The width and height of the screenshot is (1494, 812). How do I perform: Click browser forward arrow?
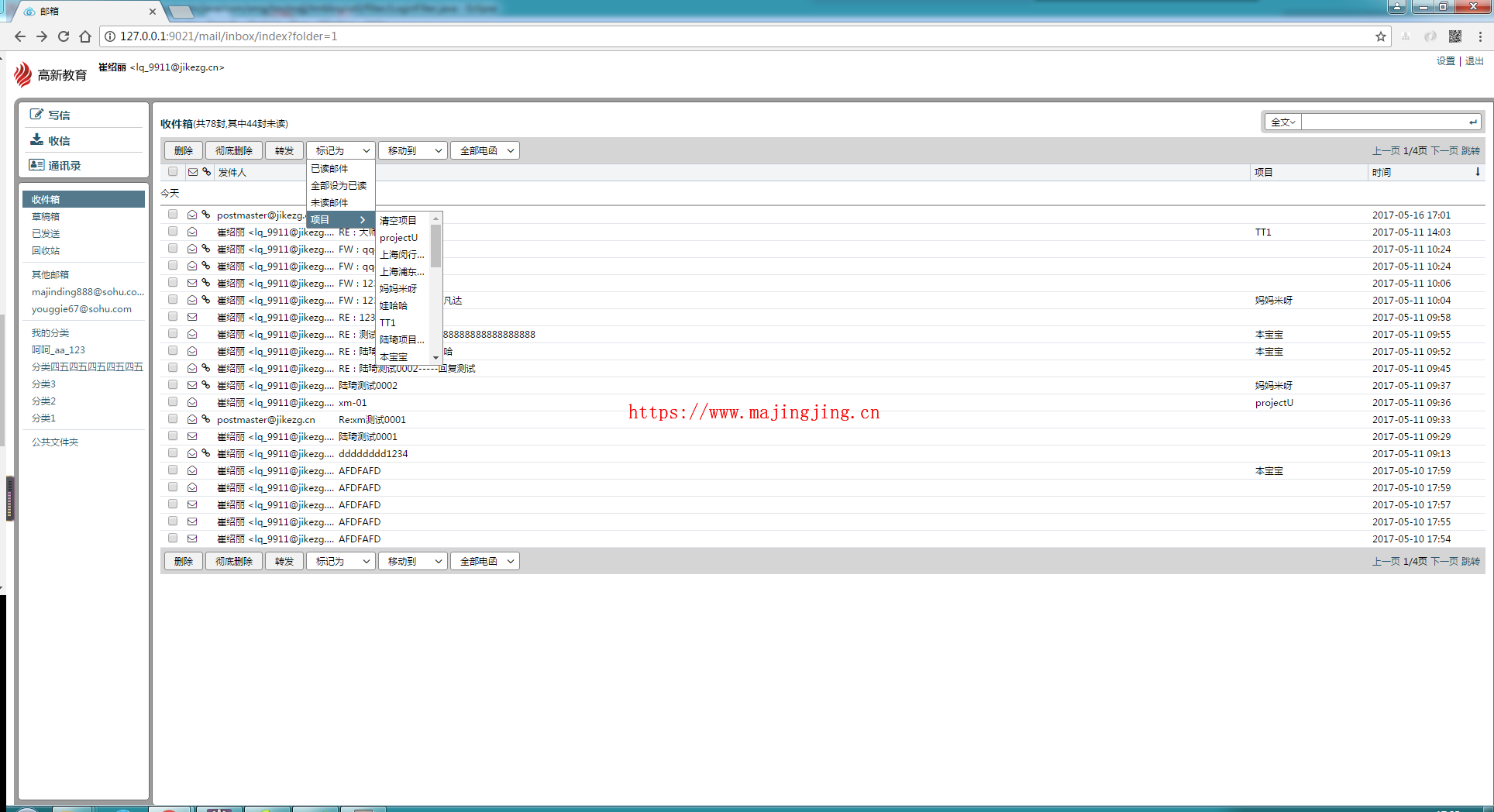(42, 36)
